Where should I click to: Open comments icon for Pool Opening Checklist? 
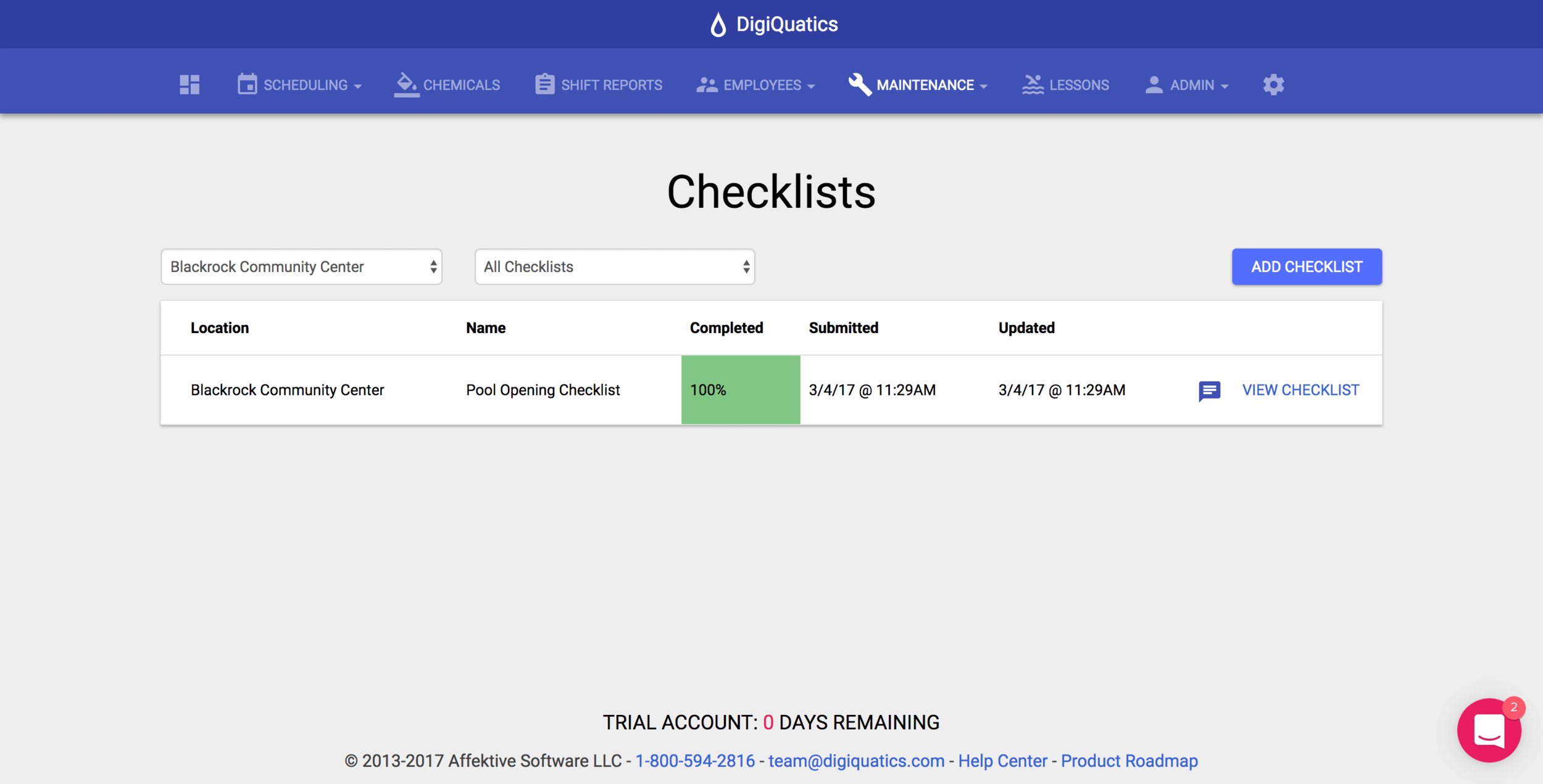(1209, 390)
